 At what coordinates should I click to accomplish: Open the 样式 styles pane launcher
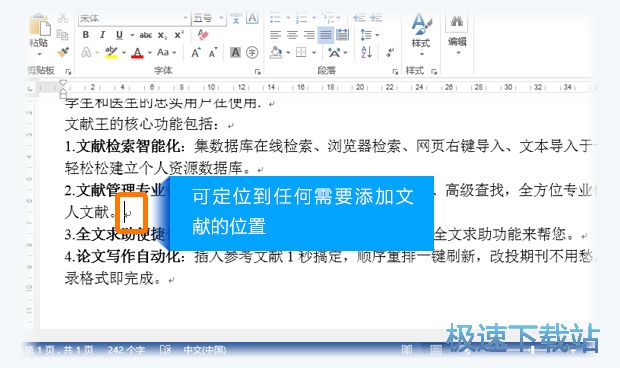point(434,72)
